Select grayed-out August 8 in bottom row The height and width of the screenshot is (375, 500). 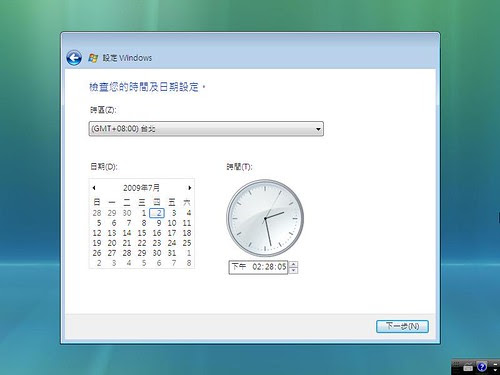[189, 263]
